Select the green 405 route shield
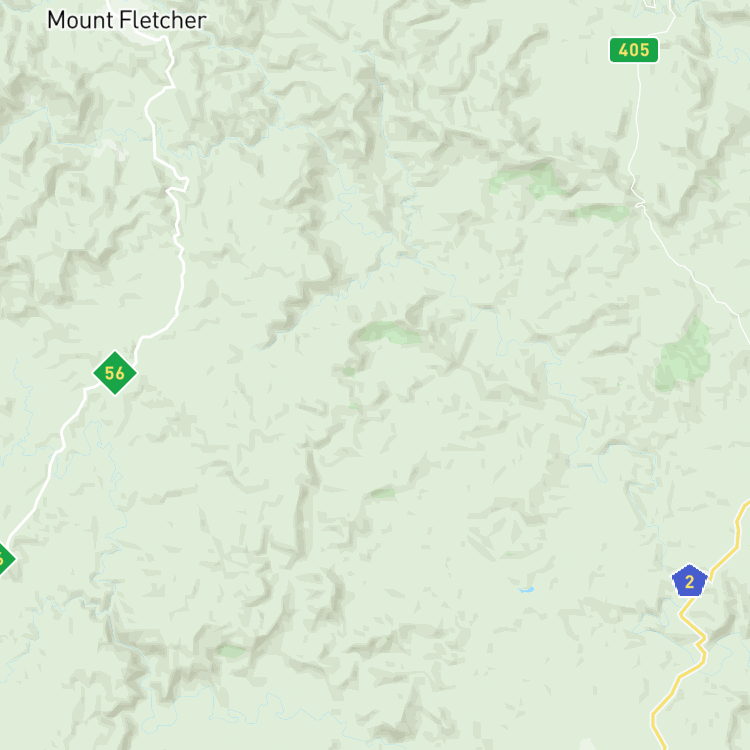 pyautogui.click(x=633, y=50)
